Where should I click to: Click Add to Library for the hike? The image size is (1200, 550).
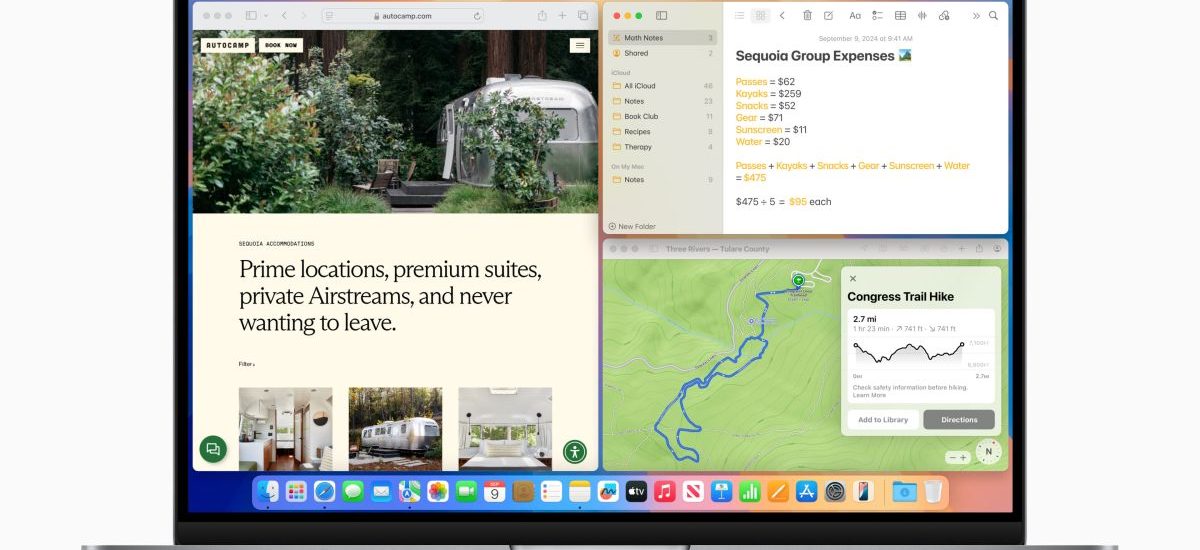883,420
